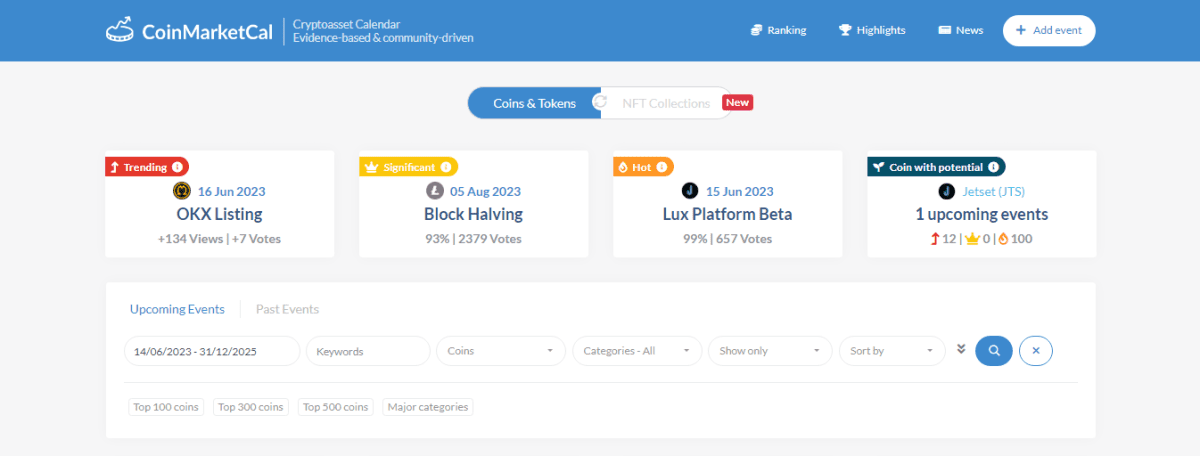Select the Coins & Tokens toggle
The image size is (1200, 456).
pos(534,103)
